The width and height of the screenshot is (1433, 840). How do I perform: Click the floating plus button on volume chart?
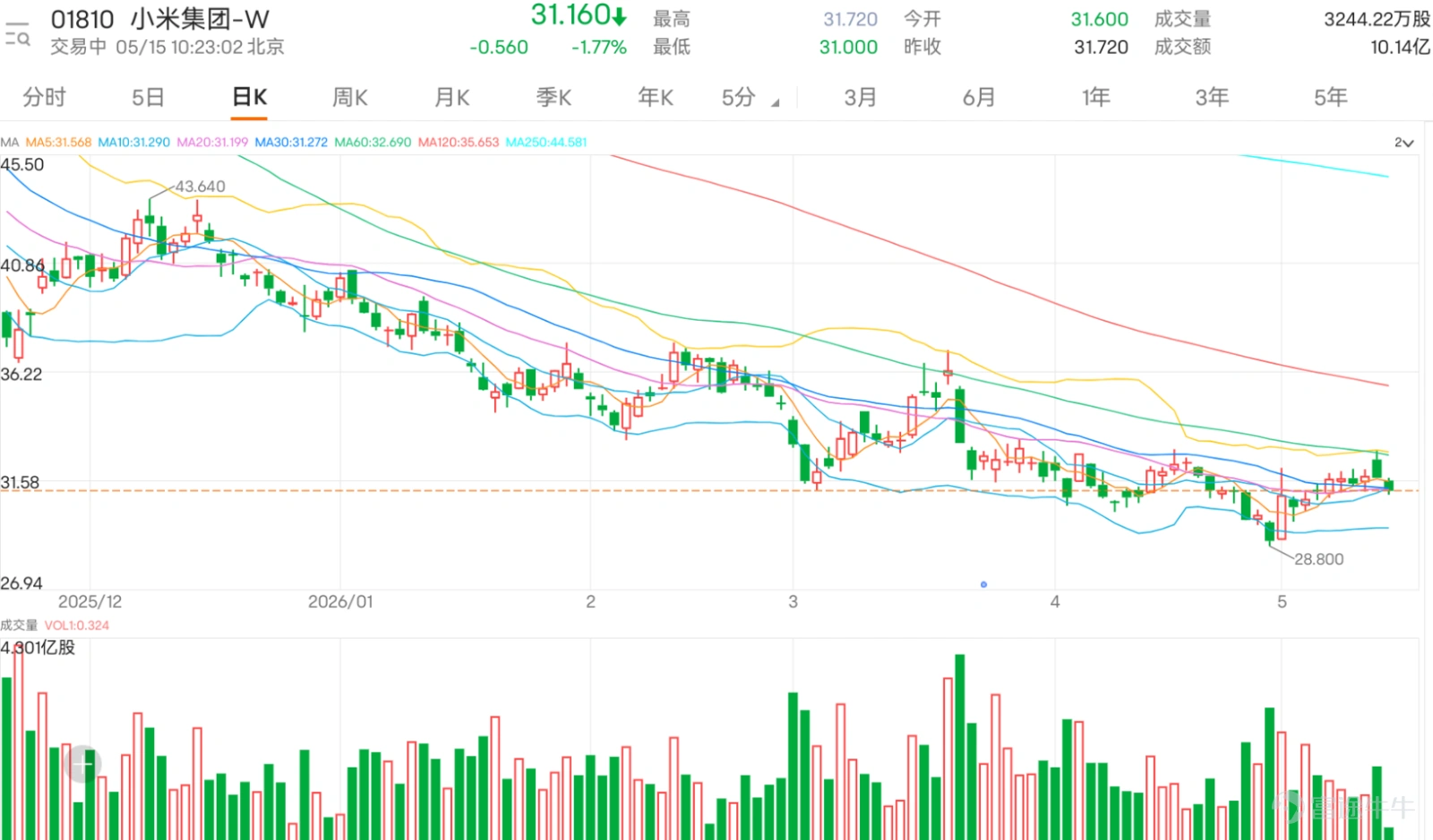pyautogui.click(x=82, y=764)
